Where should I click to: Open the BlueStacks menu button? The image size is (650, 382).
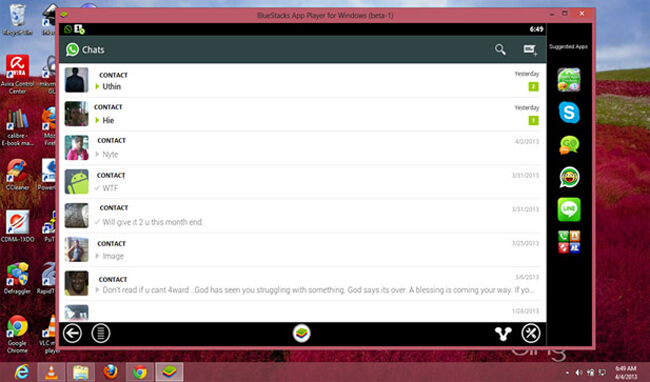(101, 334)
